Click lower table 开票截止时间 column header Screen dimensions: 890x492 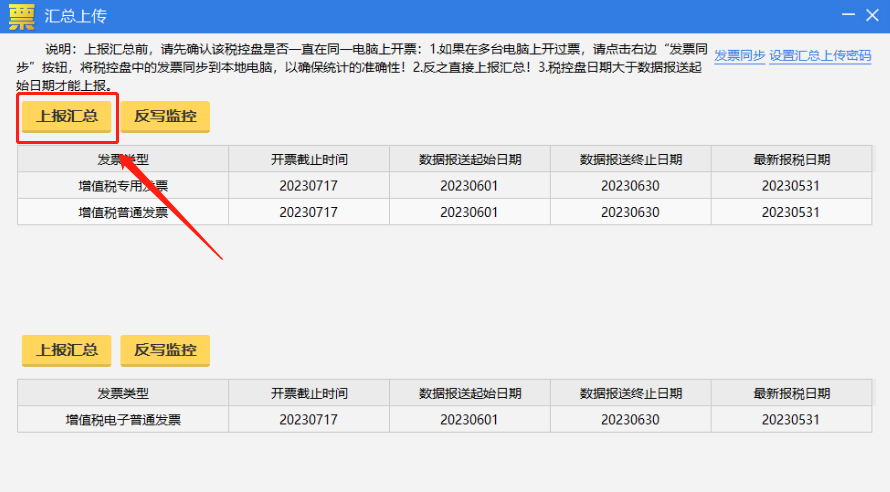[x=309, y=393]
